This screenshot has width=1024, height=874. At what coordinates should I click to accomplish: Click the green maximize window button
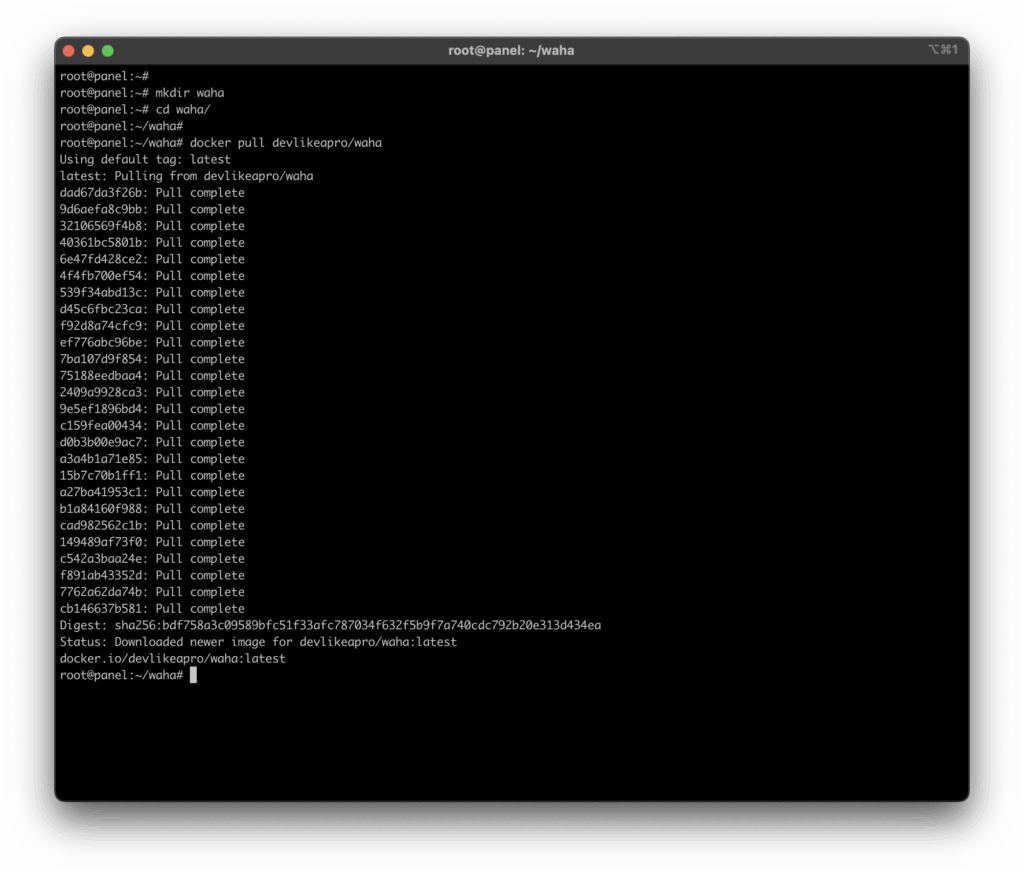coord(108,51)
